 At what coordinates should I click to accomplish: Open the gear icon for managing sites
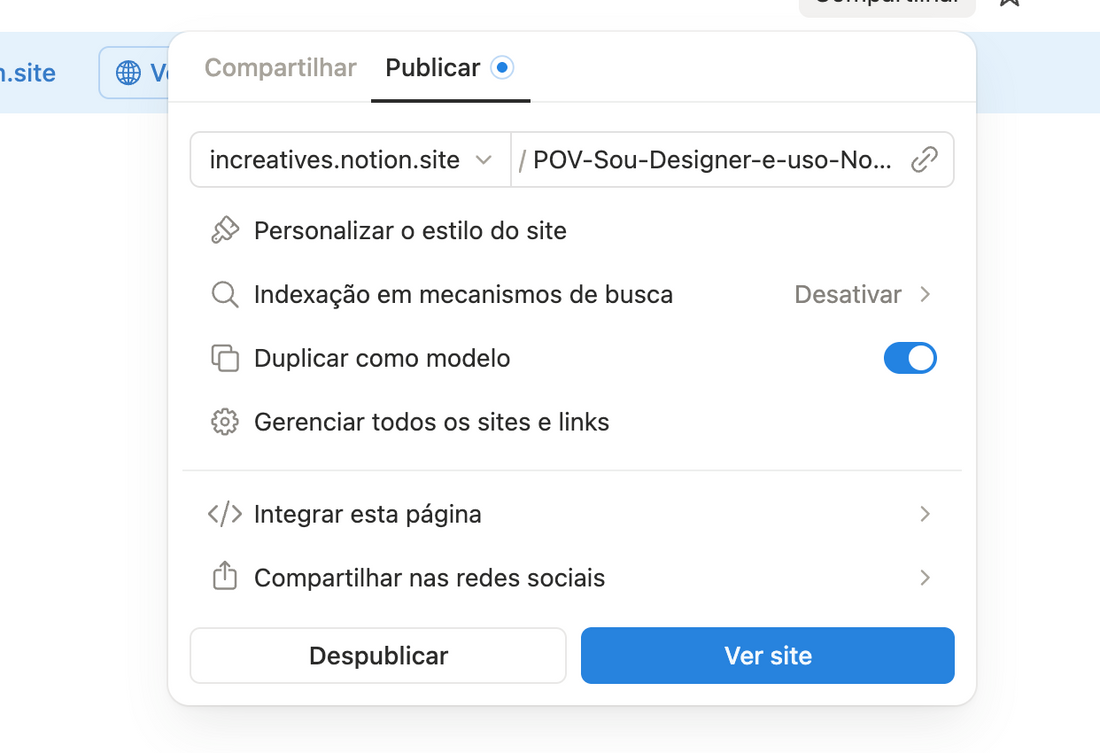tap(225, 422)
